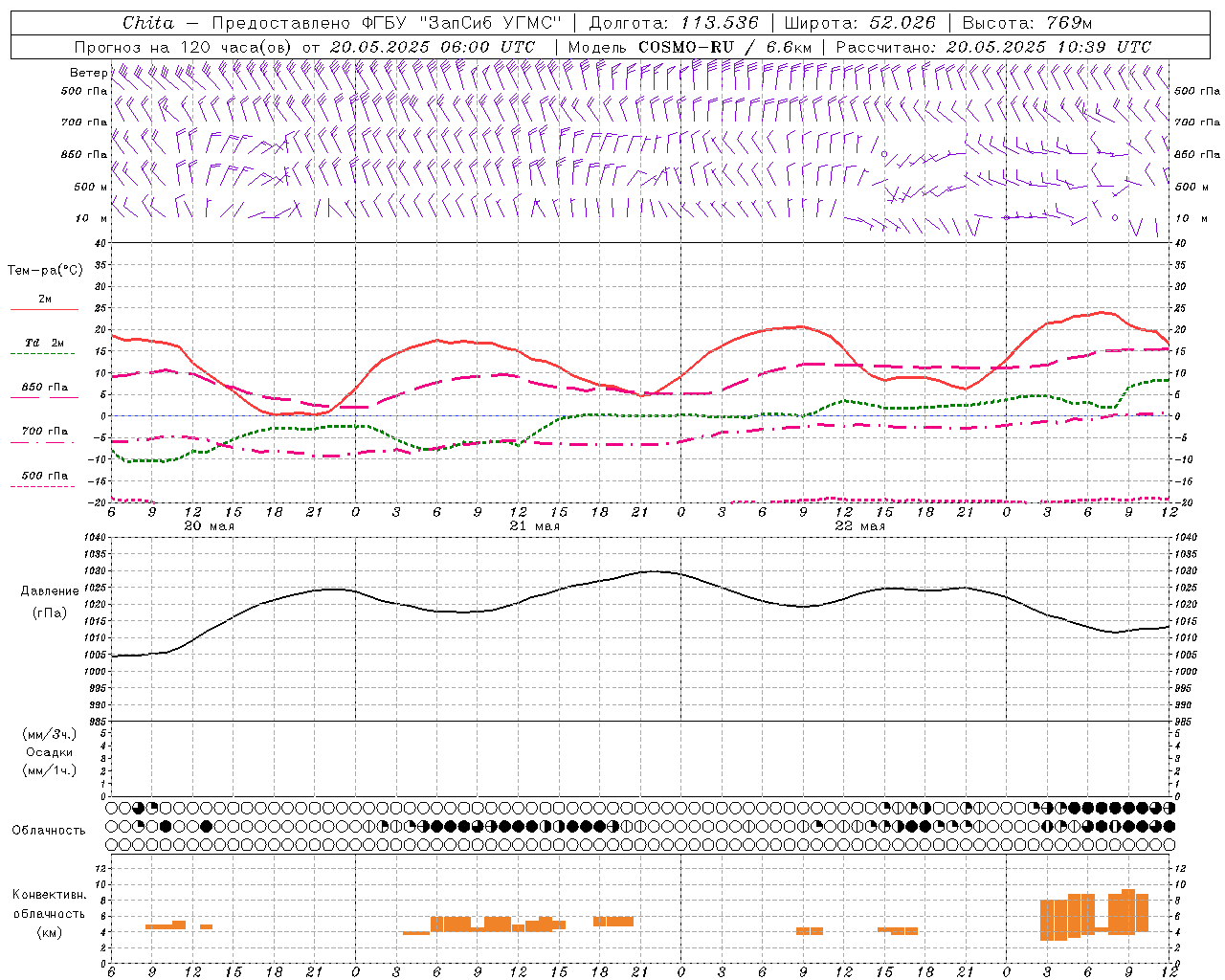The height and width of the screenshot is (980, 1225).
Task: Click the "Td 2м" dew point legend entry
Action: 45,343
